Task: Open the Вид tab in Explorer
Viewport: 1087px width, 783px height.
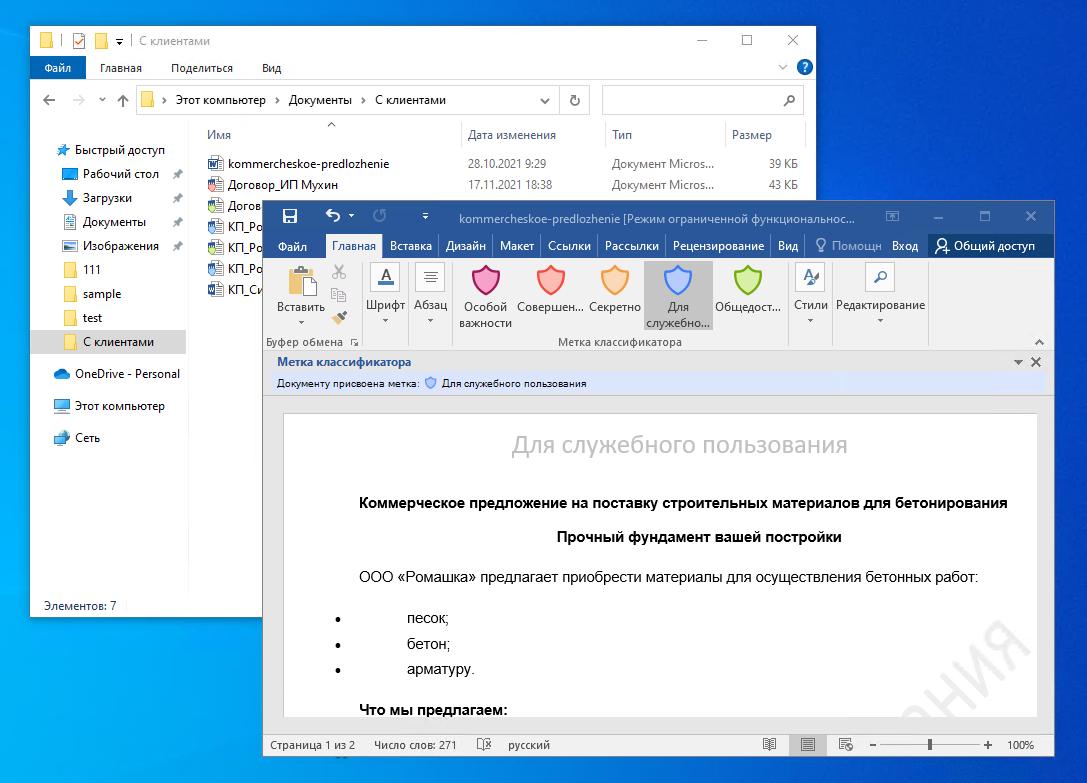Action: [271, 68]
